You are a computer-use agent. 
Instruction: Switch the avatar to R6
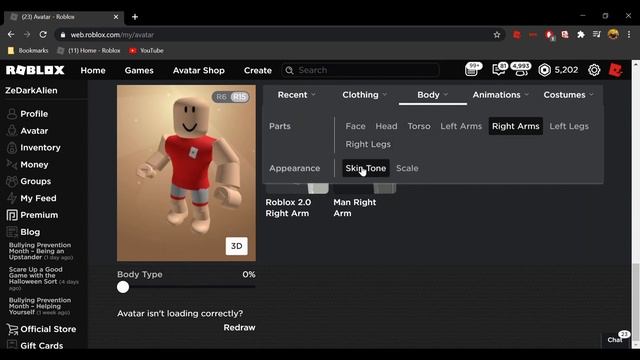click(x=221, y=97)
